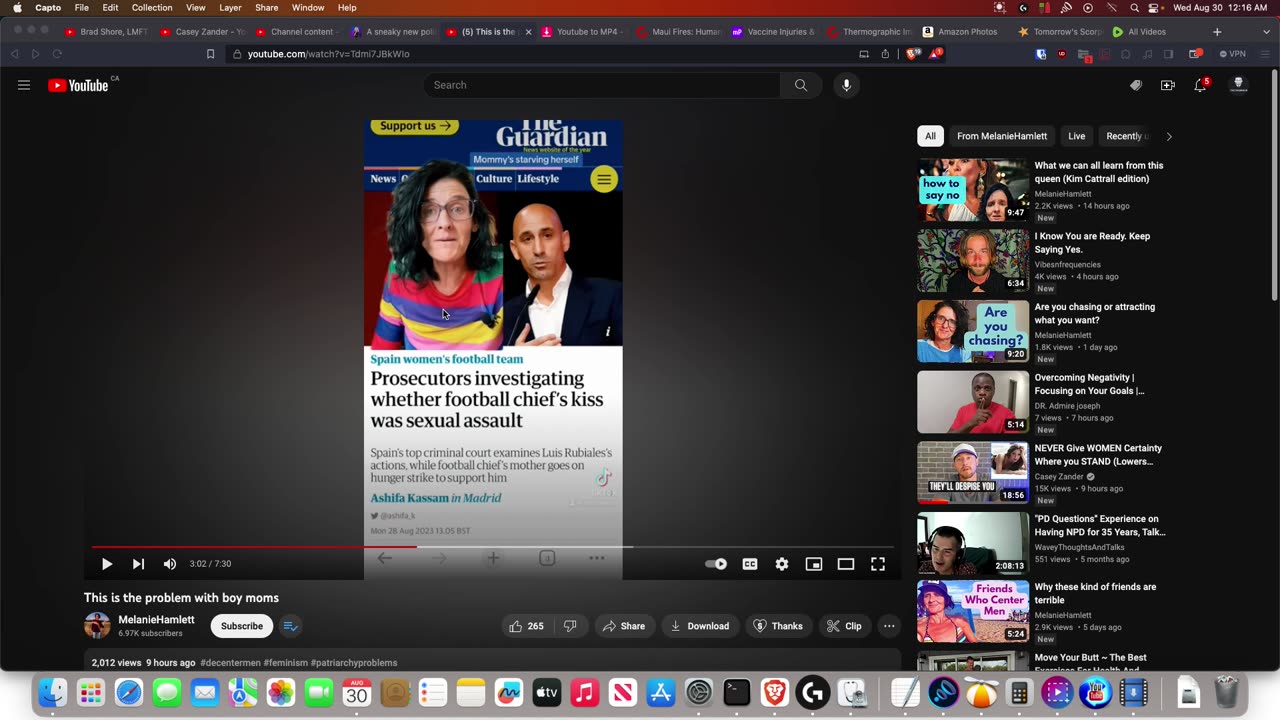Toggle the autoplay switch in the player
Viewport: 1280px width, 720px height.
tap(716, 564)
